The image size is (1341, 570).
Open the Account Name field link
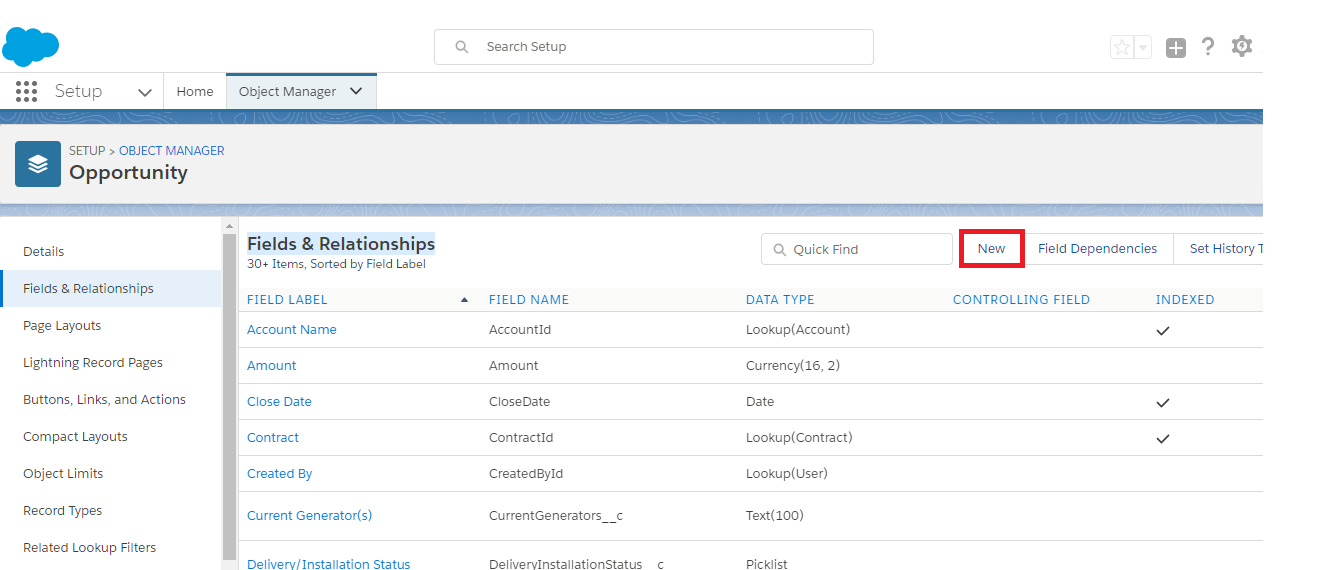pos(292,330)
